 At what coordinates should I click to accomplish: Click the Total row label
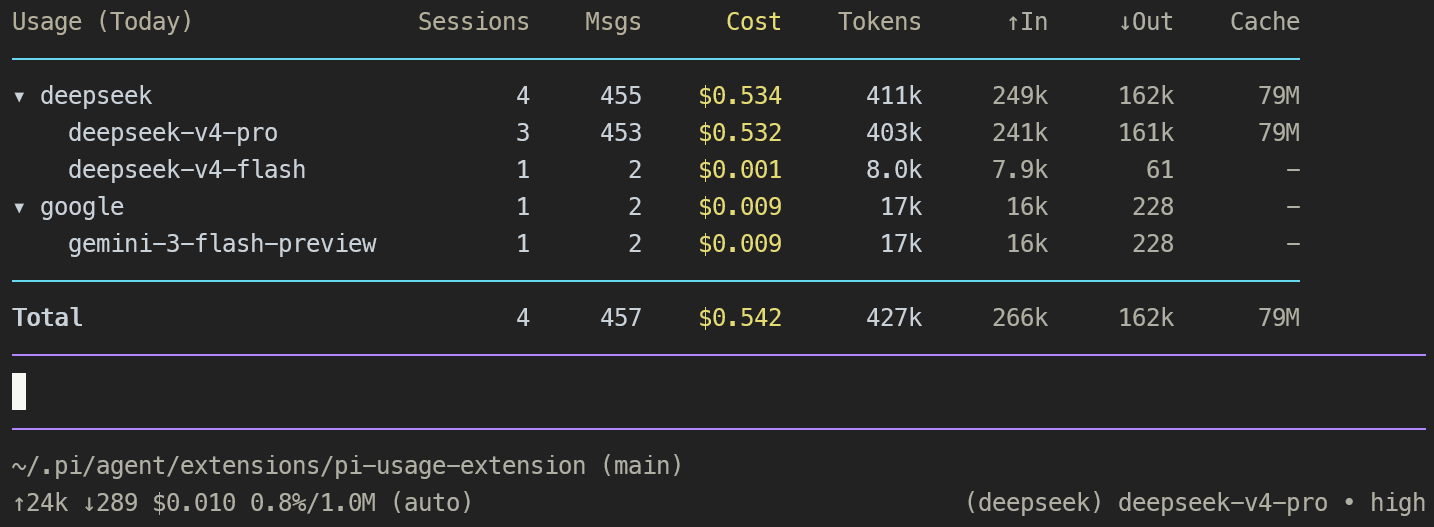(x=47, y=318)
